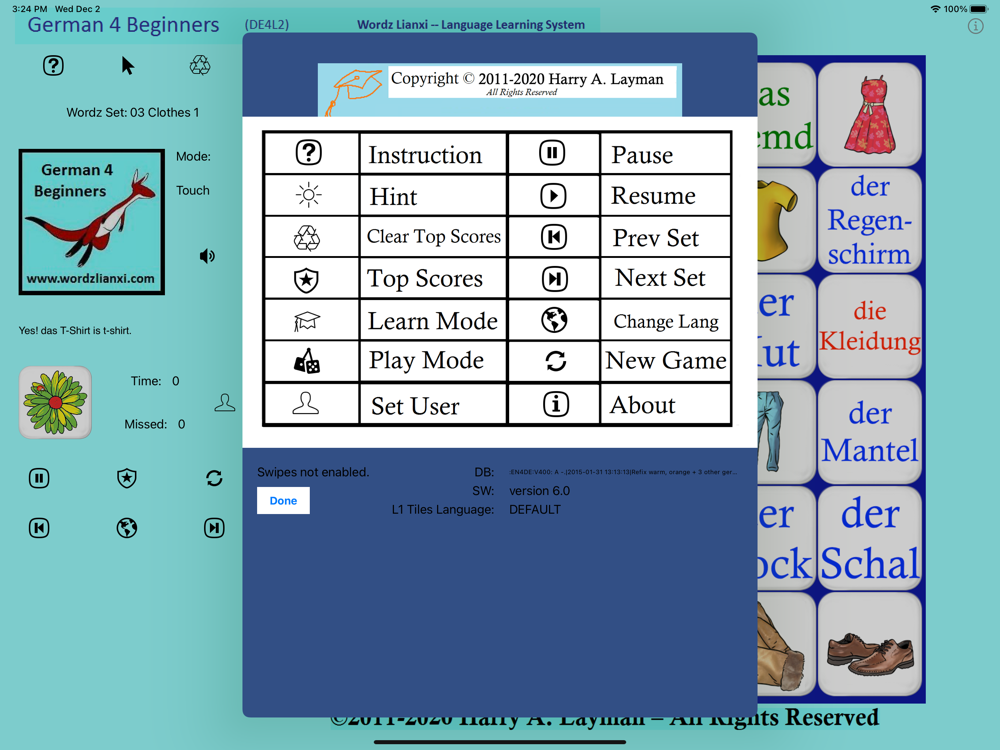
Task: Click the Change Lang label
Action: click(666, 321)
